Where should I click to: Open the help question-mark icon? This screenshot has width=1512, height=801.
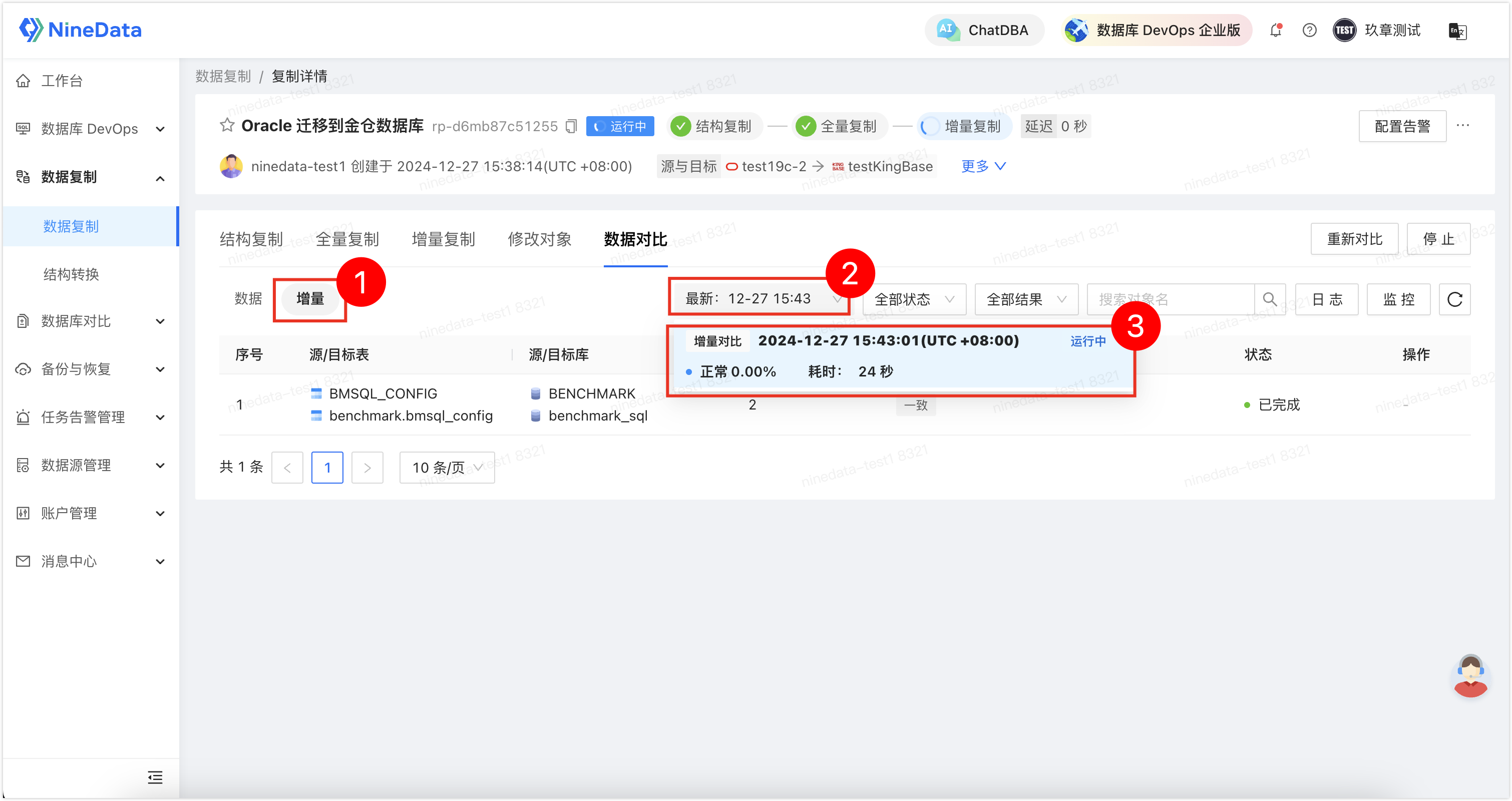[1309, 30]
